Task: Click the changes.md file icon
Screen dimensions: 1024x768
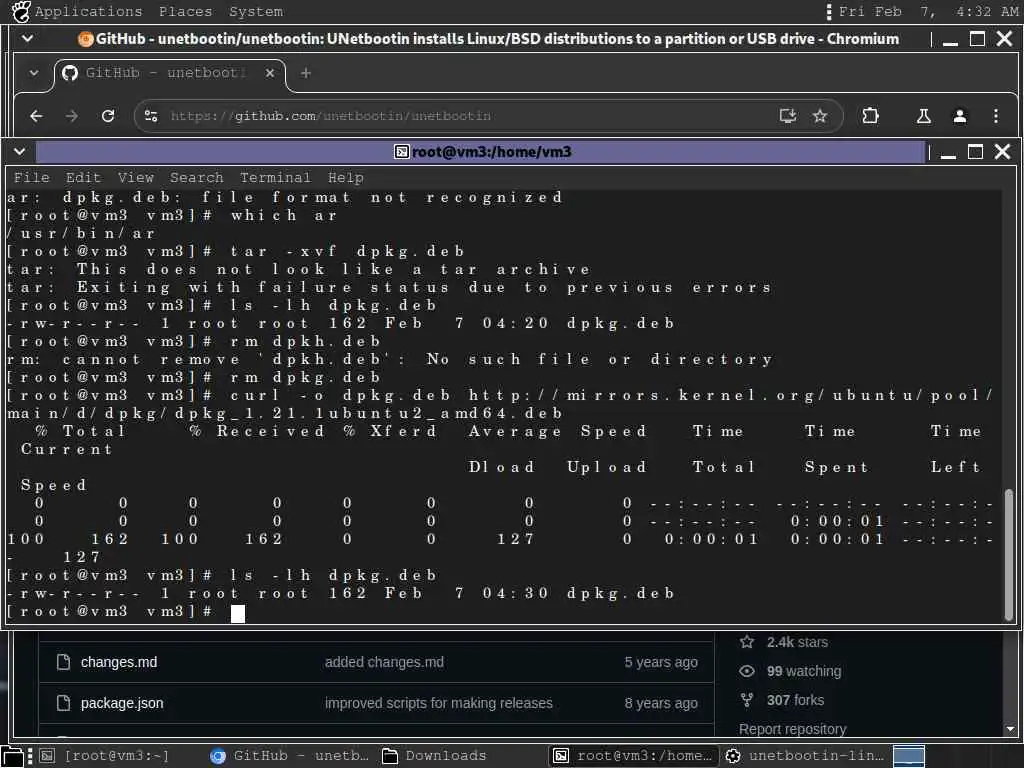Action: tap(63, 662)
